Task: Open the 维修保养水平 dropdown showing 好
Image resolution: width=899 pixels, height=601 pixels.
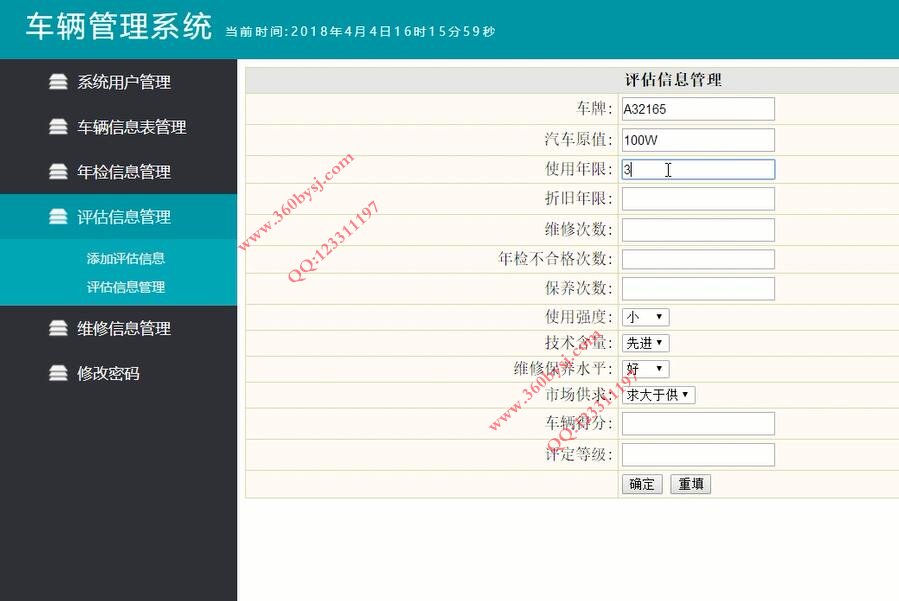Action: pyautogui.click(x=646, y=369)
